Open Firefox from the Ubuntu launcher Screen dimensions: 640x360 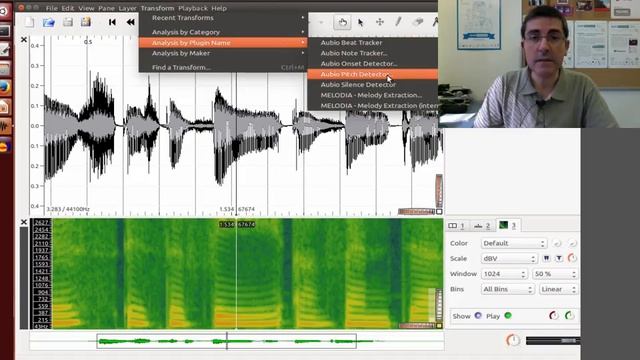pos(4,87)
